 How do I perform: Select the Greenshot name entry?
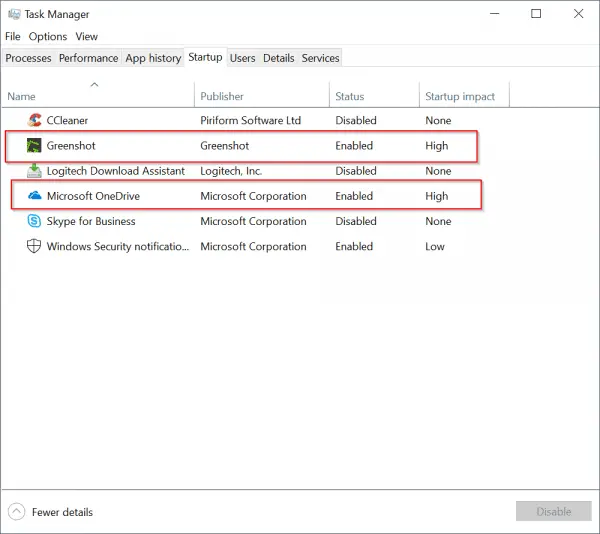(x=71, y=145)
